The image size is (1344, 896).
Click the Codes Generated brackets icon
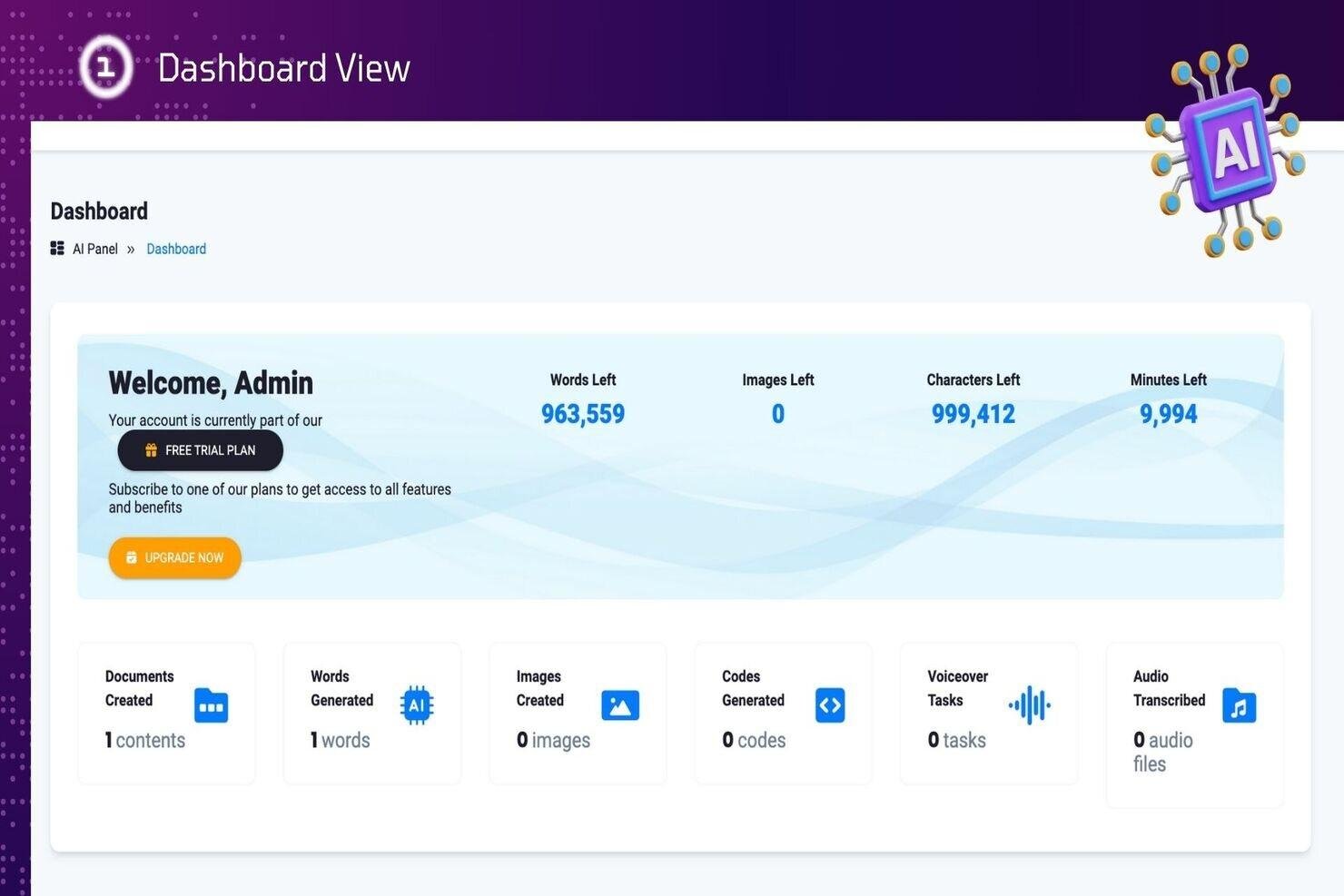(830, 705)
